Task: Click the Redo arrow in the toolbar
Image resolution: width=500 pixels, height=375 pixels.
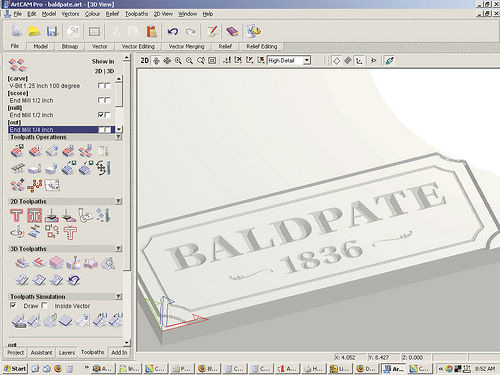Action: click(x=191, y=32)
